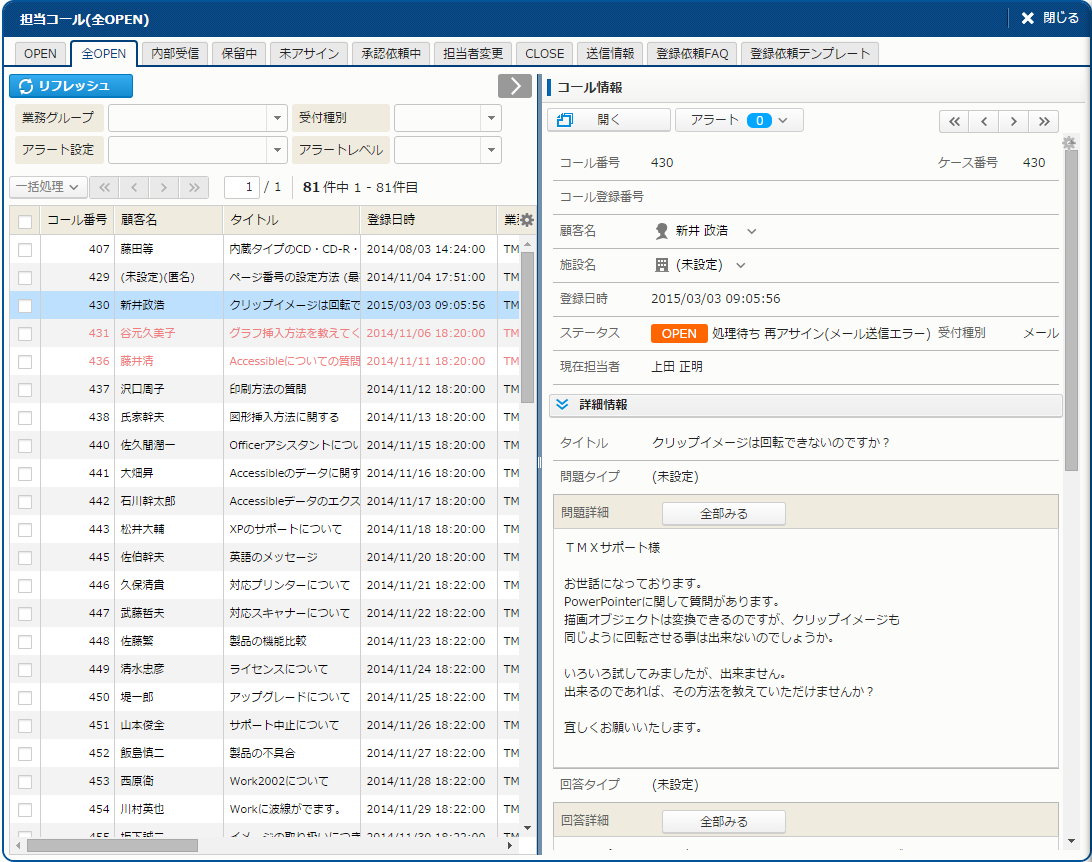Click the リフレッシュ button
The height and width of the screenshot is (862, 1092).
[x=71, y=86]
